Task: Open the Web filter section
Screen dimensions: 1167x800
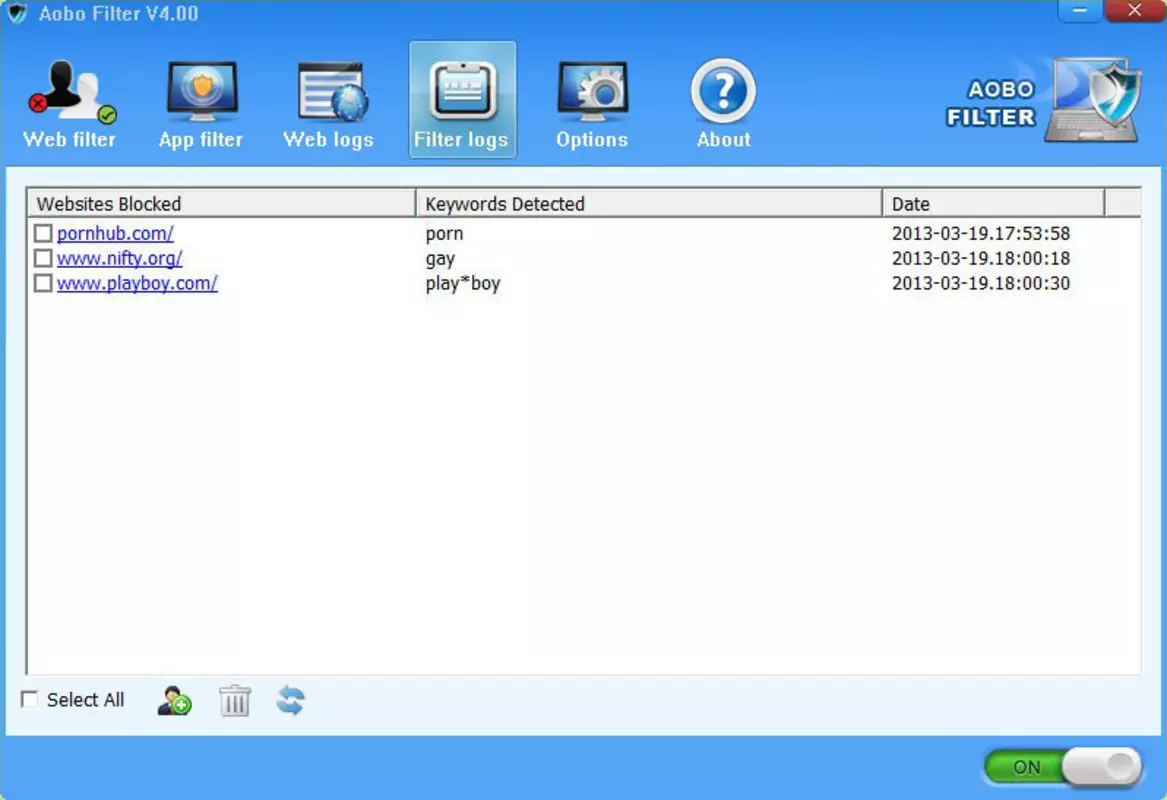Action: point(70,103)
